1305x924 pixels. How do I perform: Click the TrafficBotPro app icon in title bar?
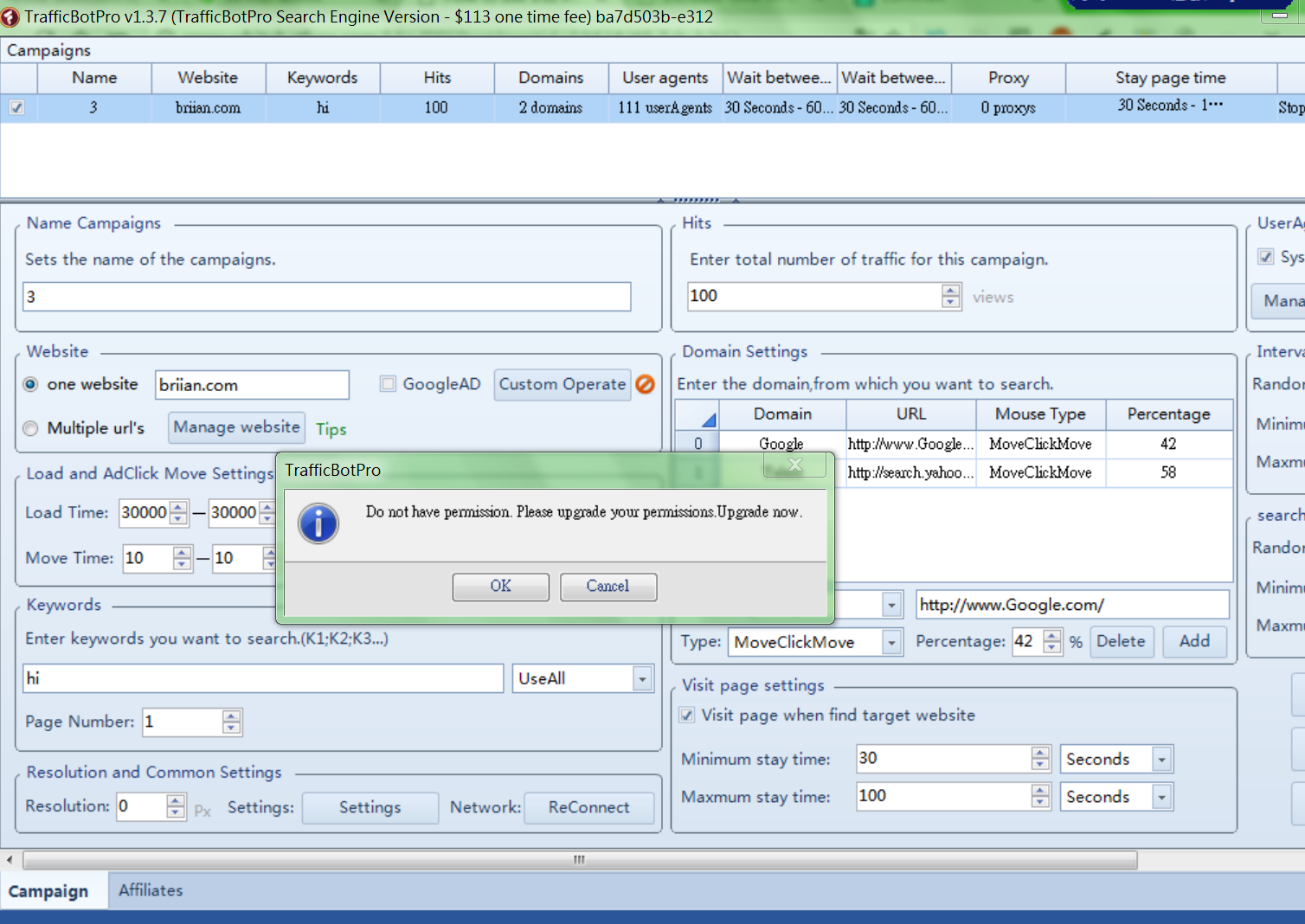point(10,17)
